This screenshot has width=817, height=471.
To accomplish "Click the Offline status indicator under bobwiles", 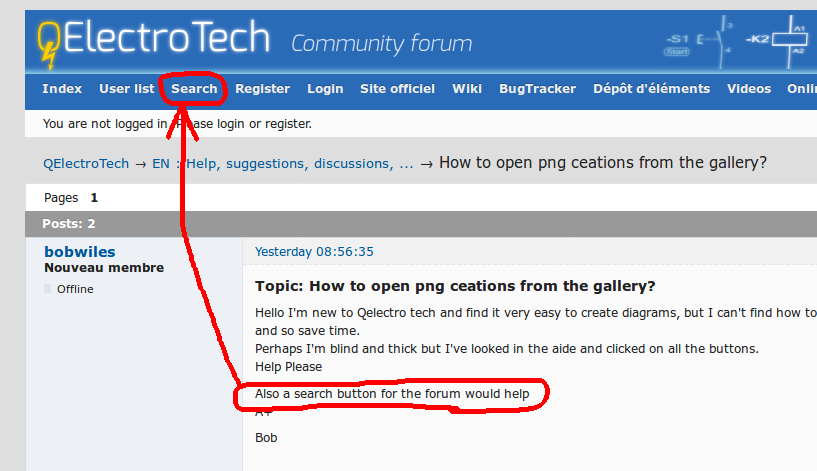I will 74,289.
